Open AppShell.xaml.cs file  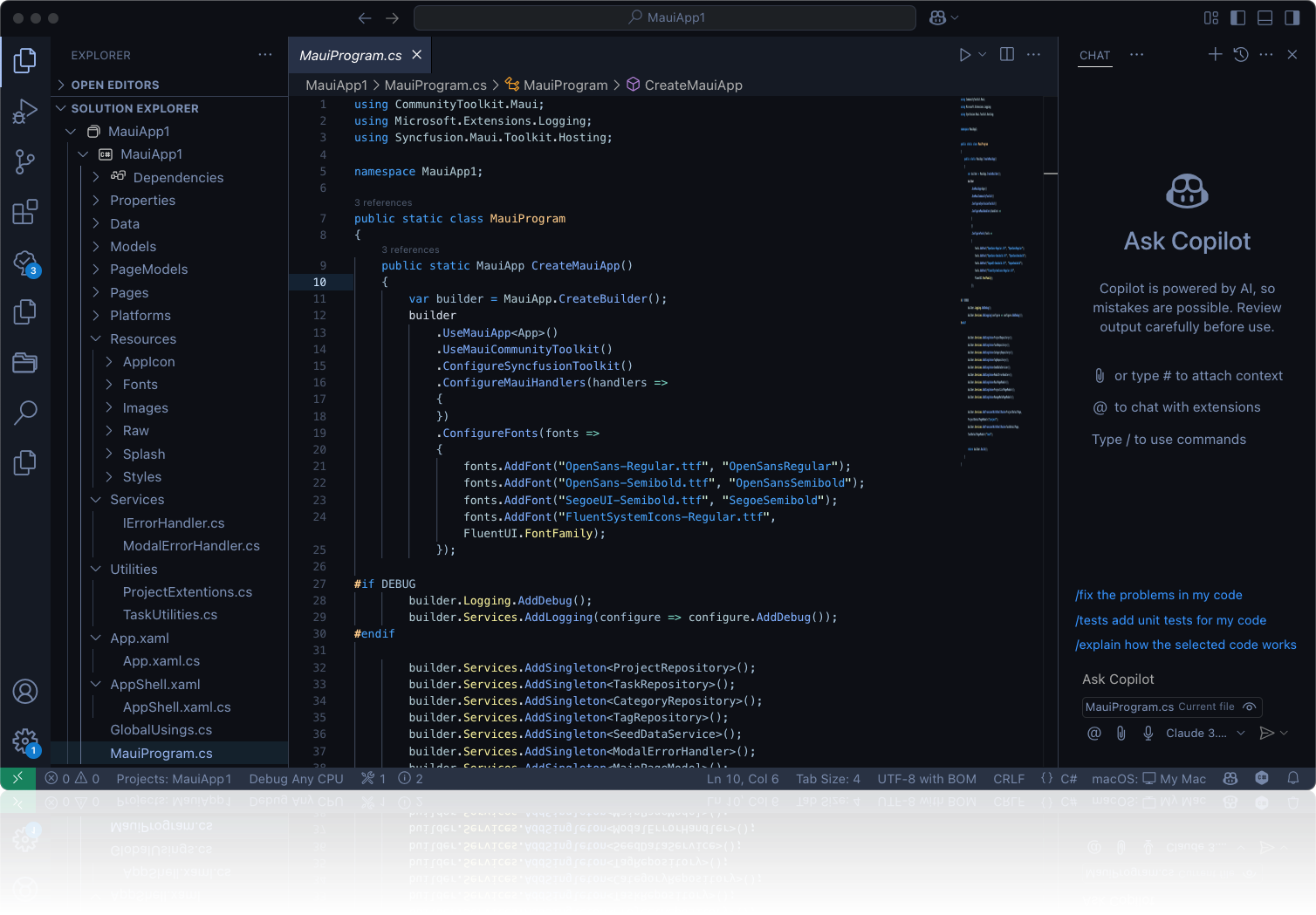tap(177, 707)
